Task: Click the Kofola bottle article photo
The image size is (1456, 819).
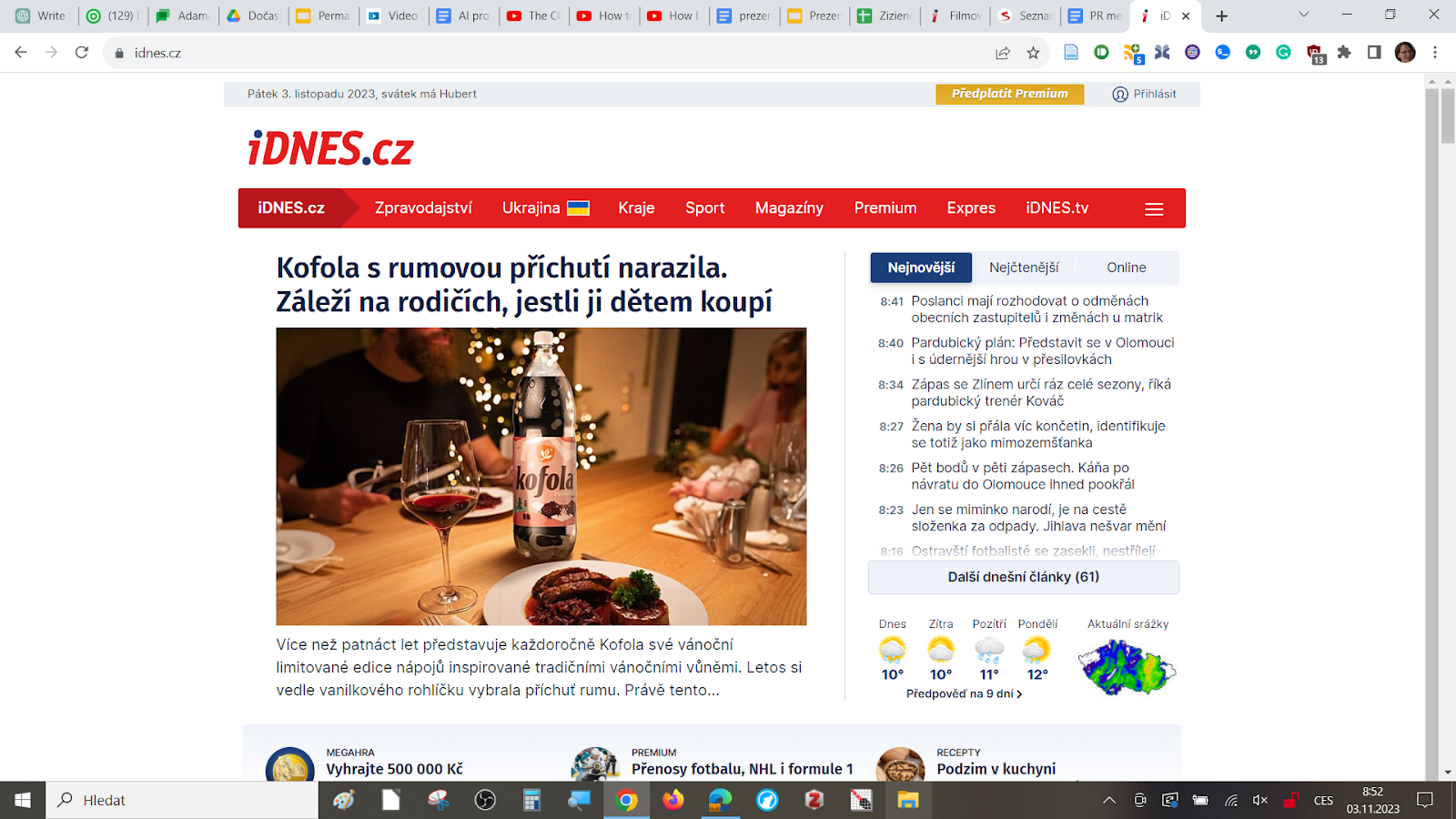Action: point(541,476)
